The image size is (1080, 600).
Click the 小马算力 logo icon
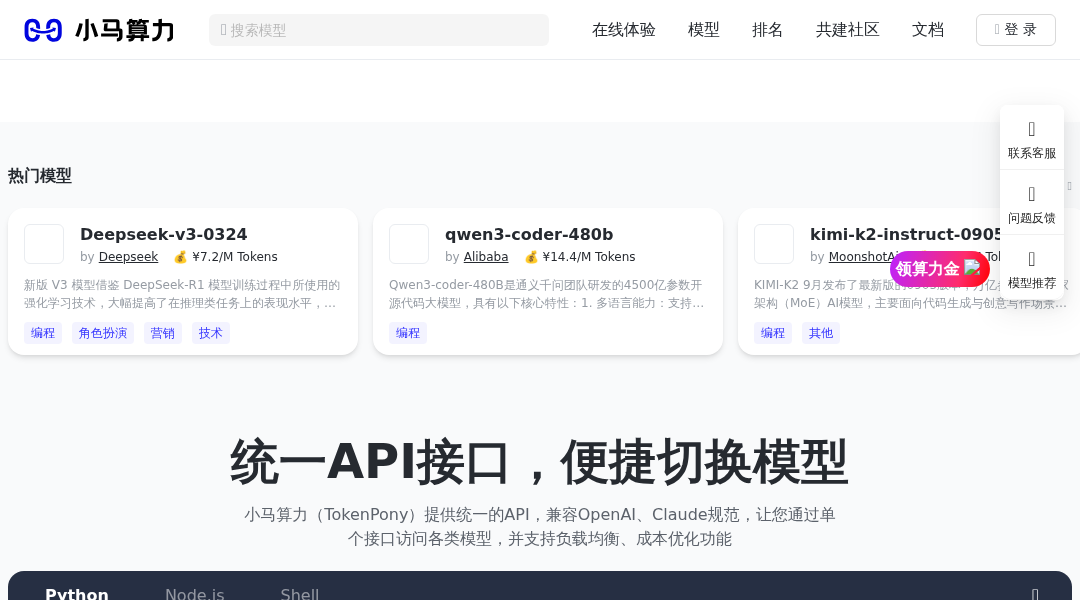pyautogui.click(x=43, y=30)
